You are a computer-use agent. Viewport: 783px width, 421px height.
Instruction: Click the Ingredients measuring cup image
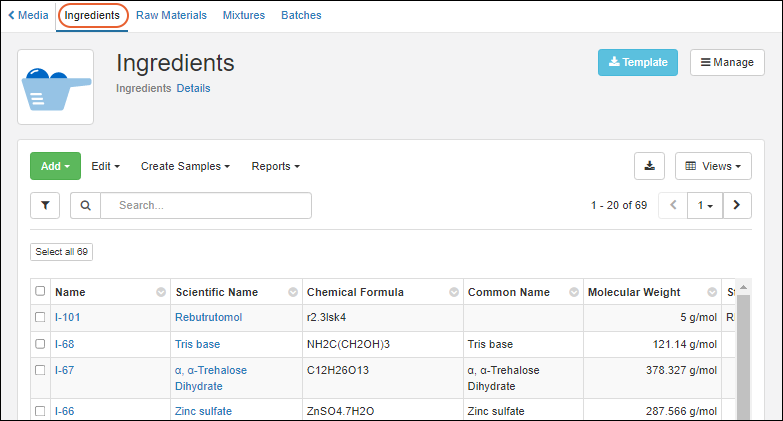point(56,87)
